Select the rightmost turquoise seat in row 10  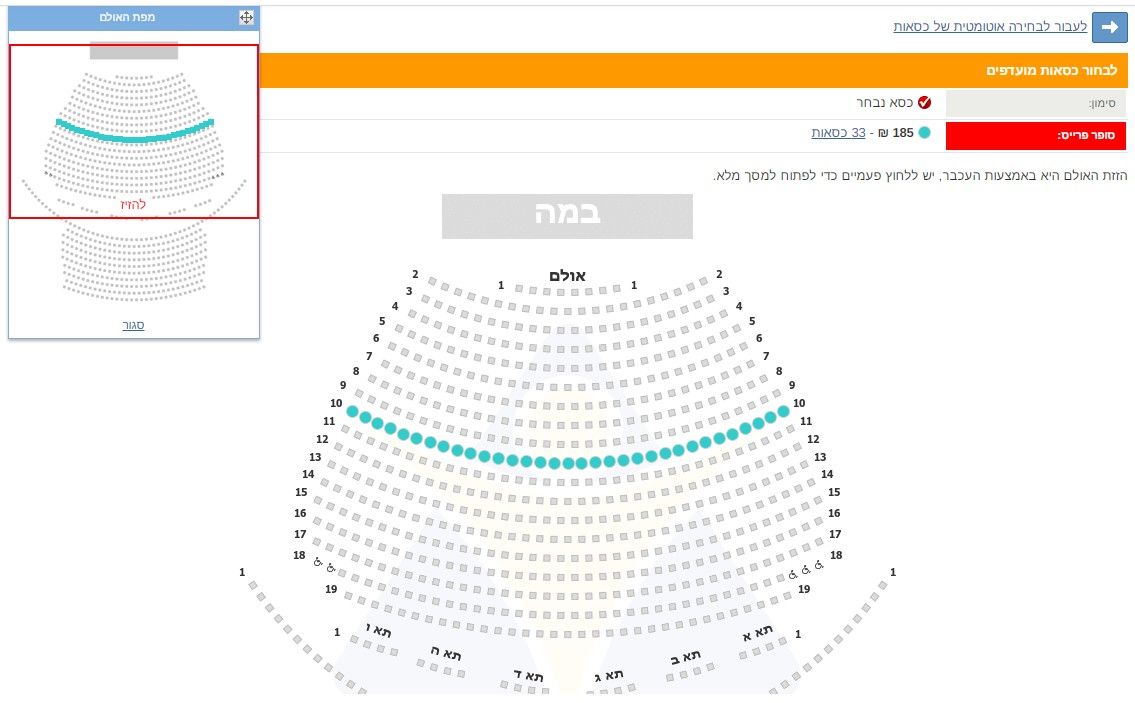pyautogui.click(x=783, y=411)
